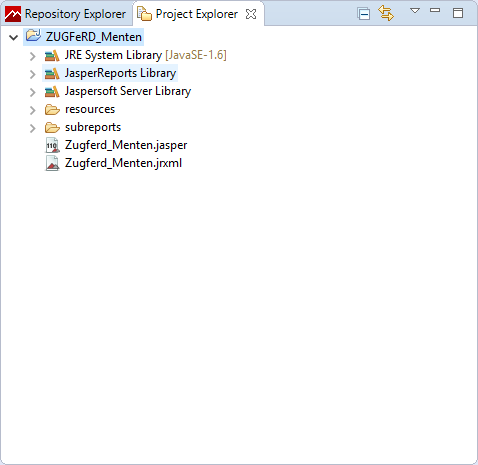Switch to the Repository Explorer tab
Screen dimensions: 478x465
click(66, 14)
